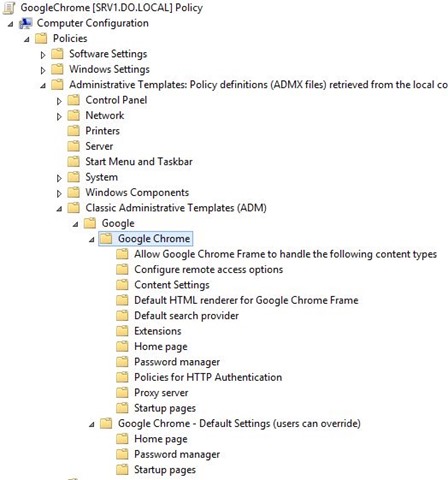Click the Proxy server folder icon

[122, 392]
